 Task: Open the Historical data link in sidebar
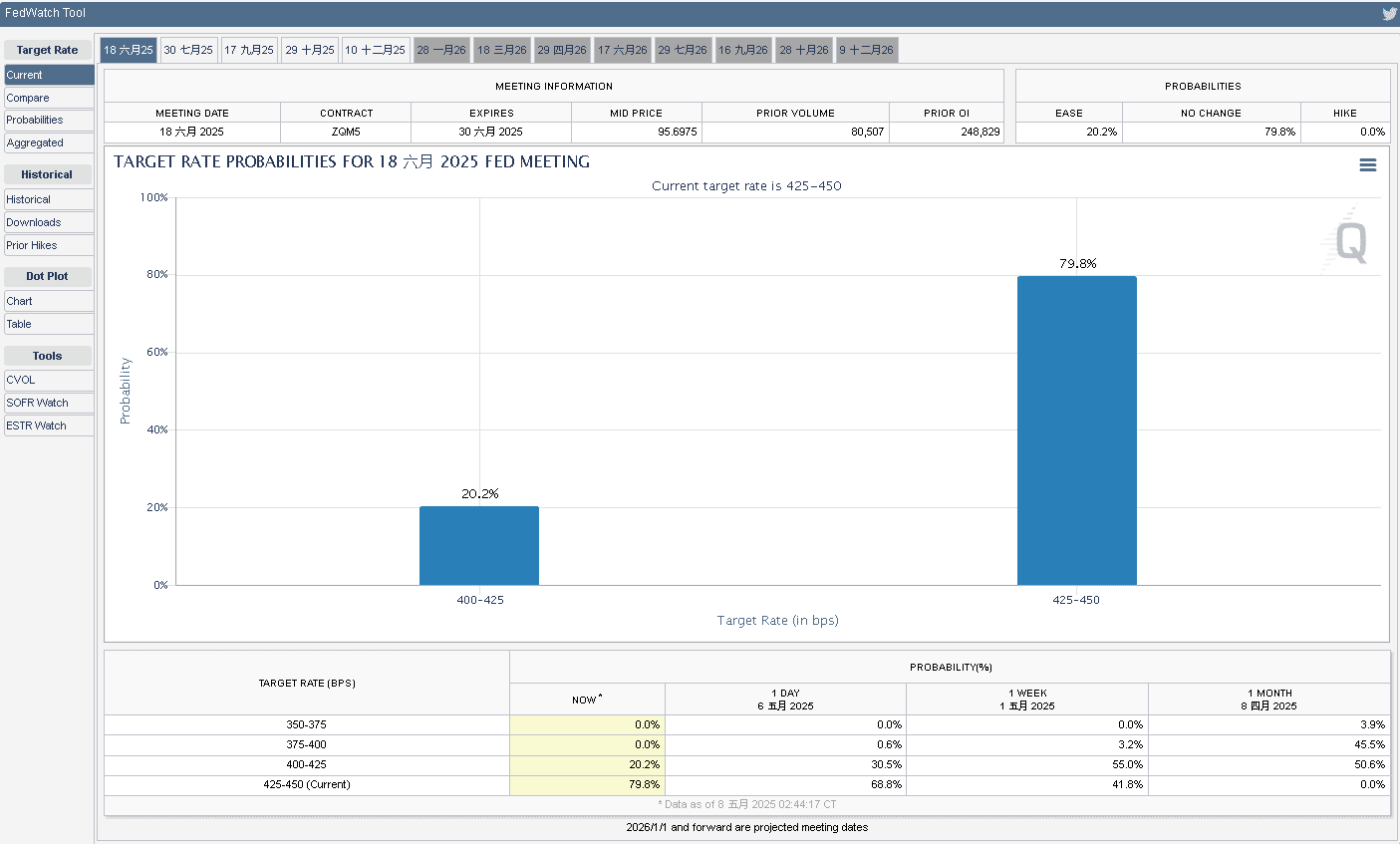(x=49, y=199)
